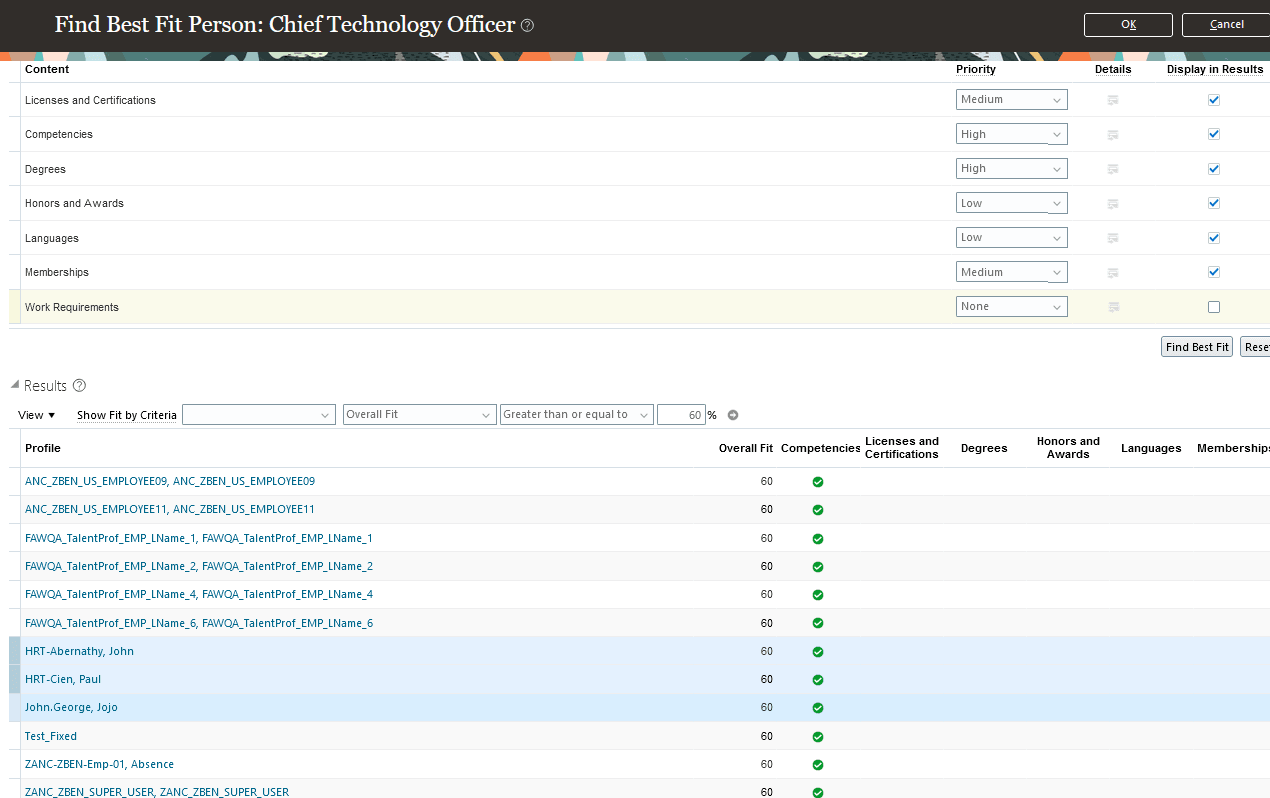Click the Find Best Fit button
This screenshot has height=798, width=1270.
1197,347
